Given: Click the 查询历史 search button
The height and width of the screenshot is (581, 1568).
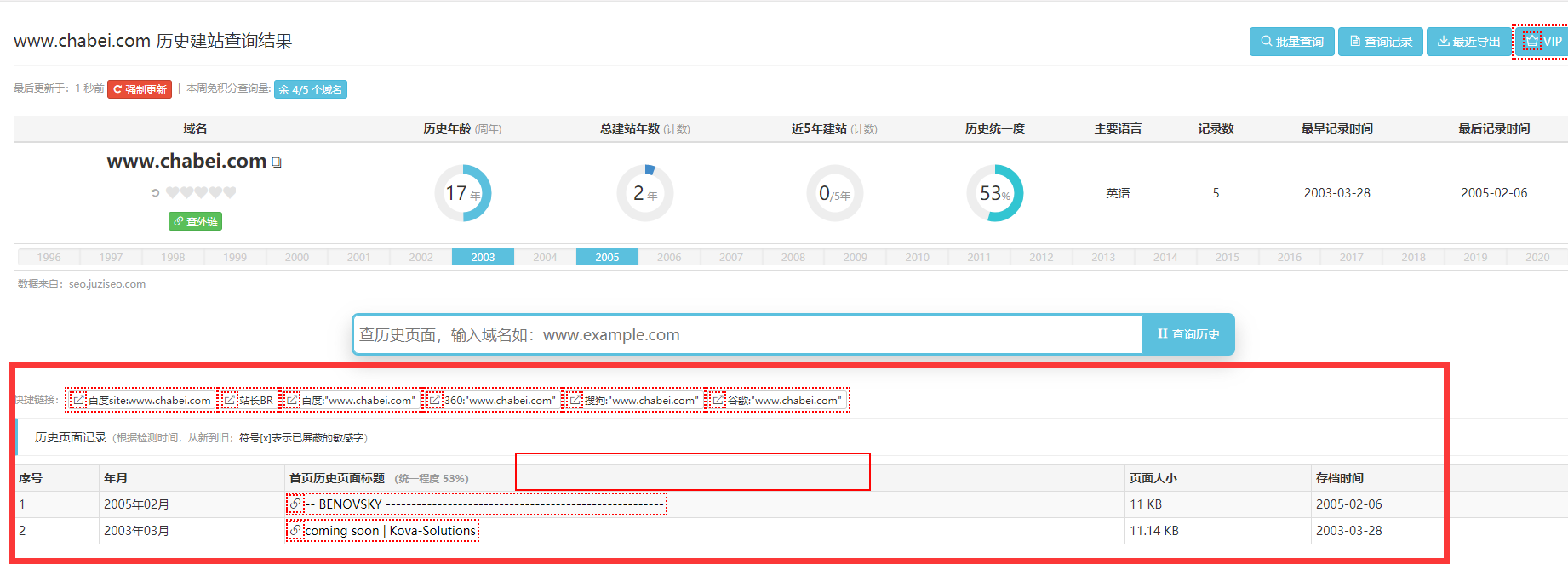Looking at the screenshot, I should click(1188, 334).
